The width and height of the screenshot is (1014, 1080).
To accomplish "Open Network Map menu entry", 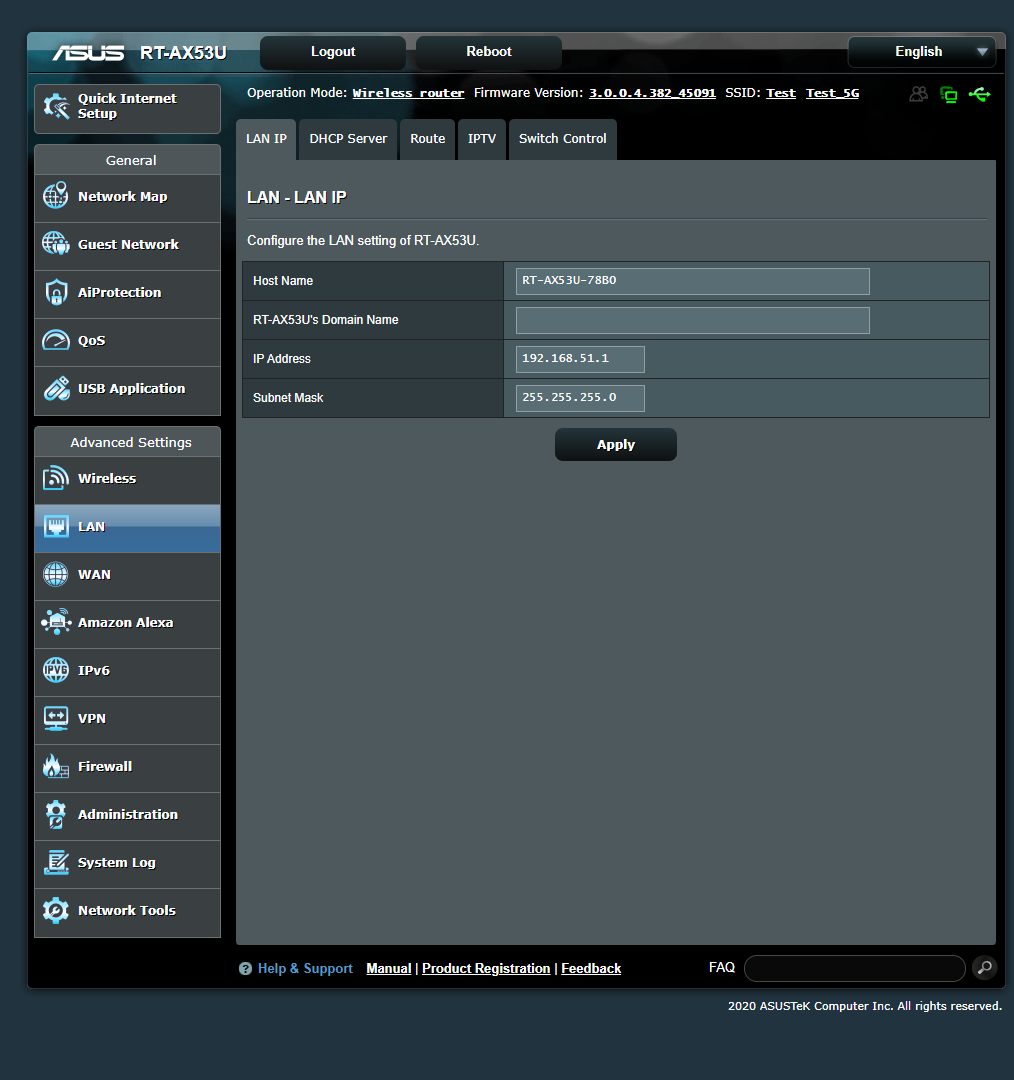I will tap(127, 198).
